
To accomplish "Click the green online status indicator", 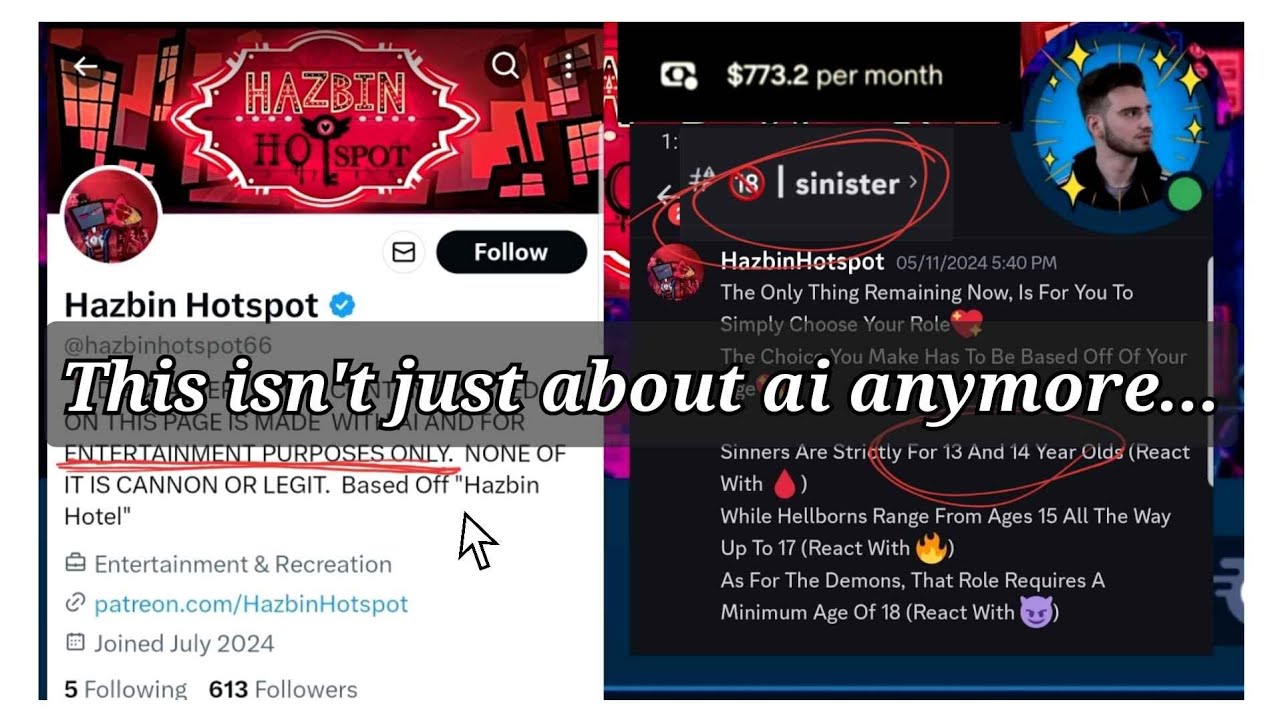I will pos(1185,193).
